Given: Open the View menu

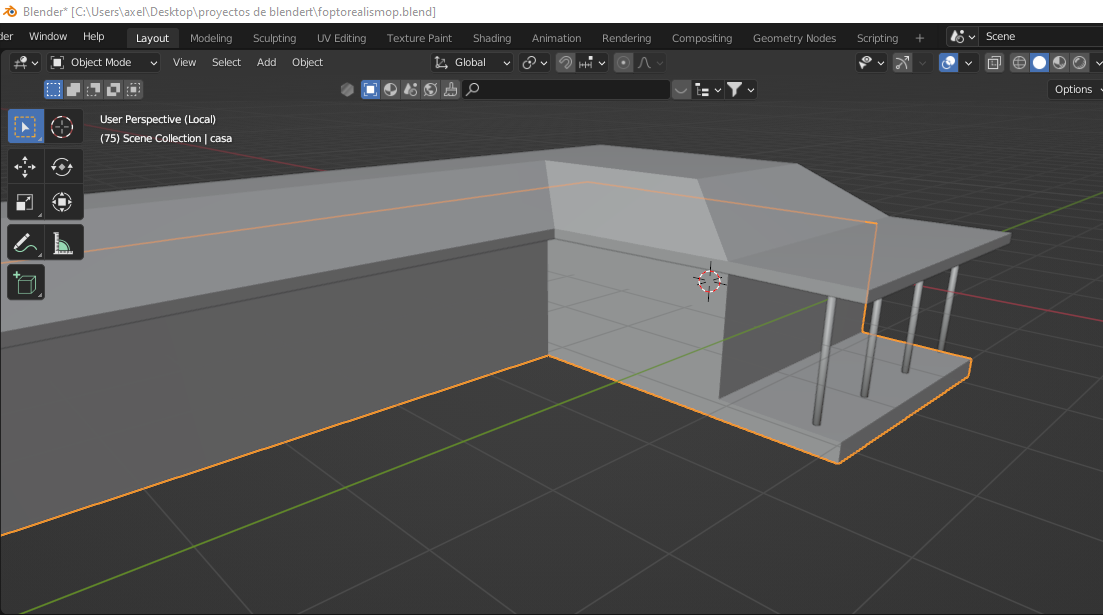Looking at the screenshot, I should [x=184, y=63].
